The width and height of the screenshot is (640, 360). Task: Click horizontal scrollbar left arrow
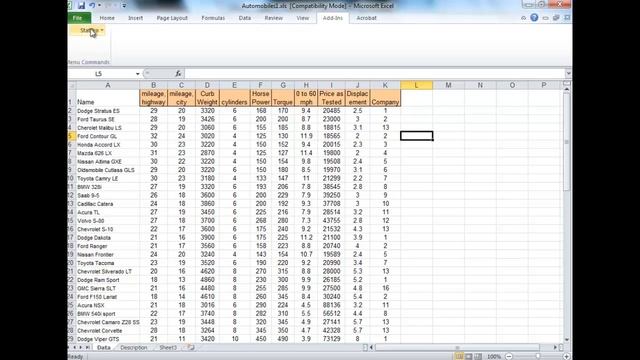[x=371, y=347]
